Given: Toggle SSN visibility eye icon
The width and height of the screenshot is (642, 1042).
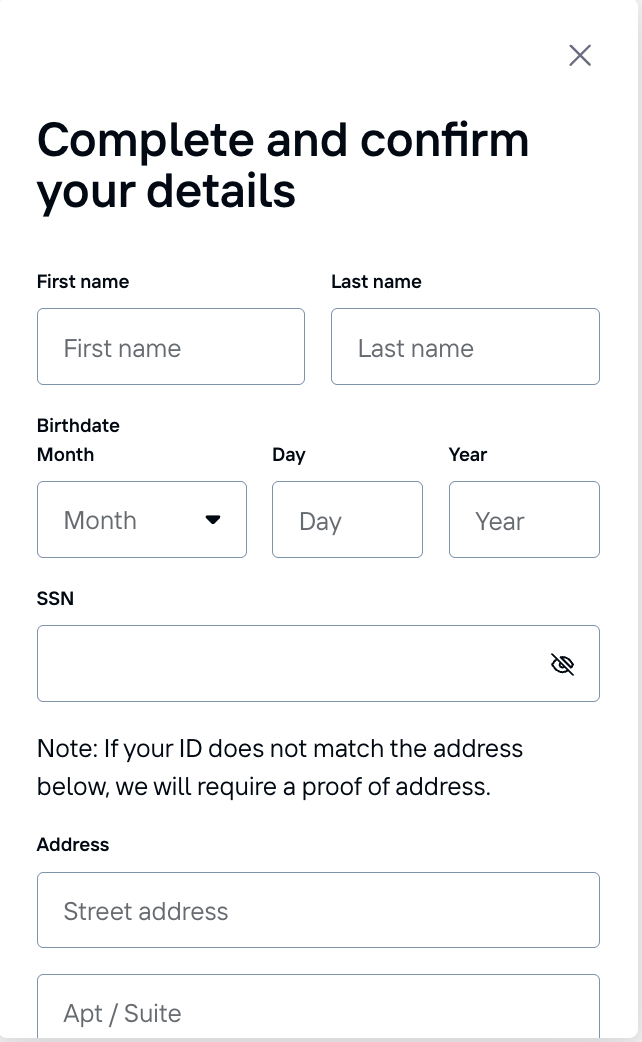Looking at the screenshot, I should (x=562, y=664).
